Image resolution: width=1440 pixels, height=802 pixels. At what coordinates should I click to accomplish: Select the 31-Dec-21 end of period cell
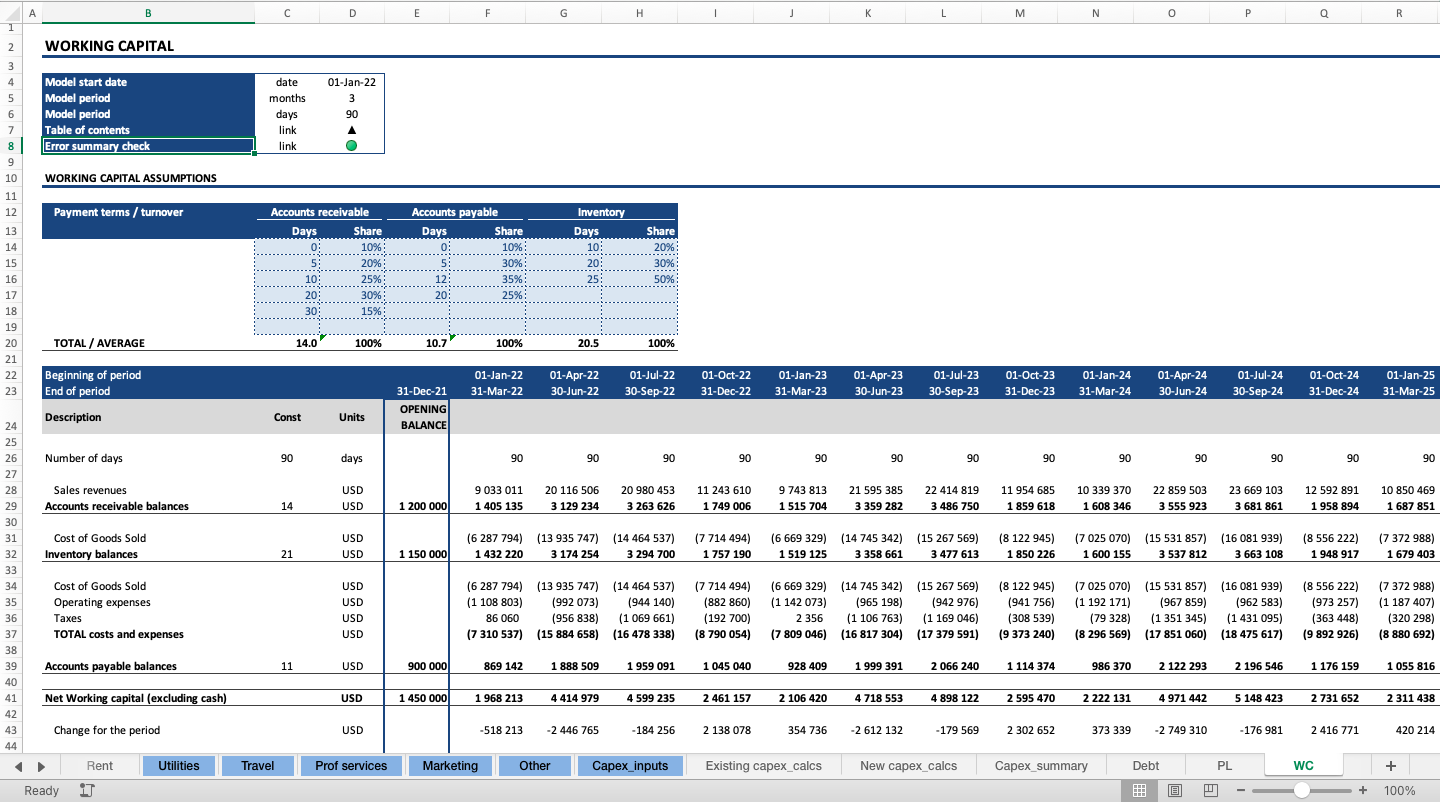tap(417, 391)
